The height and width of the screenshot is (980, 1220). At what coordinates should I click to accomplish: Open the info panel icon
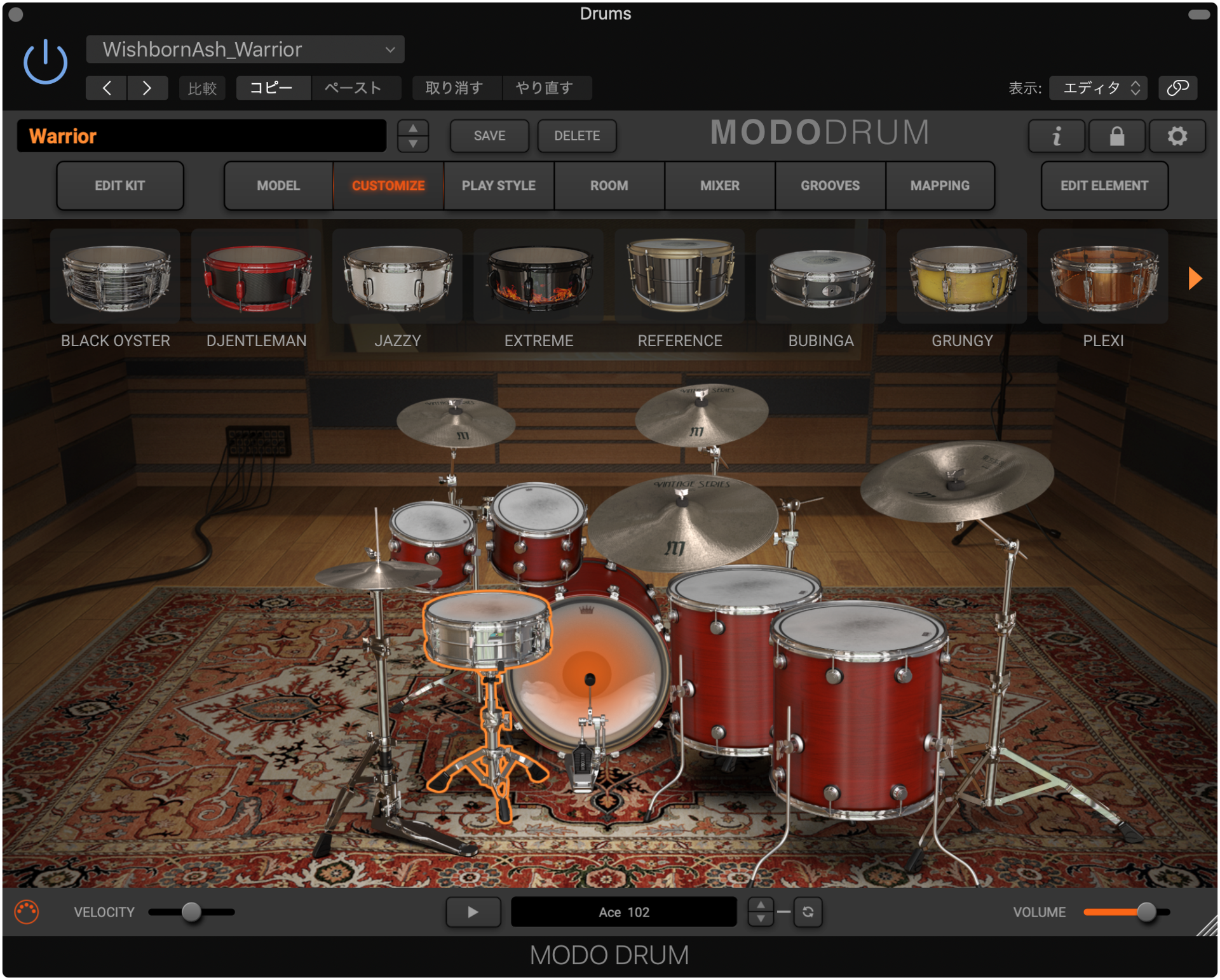(1056, 136)
